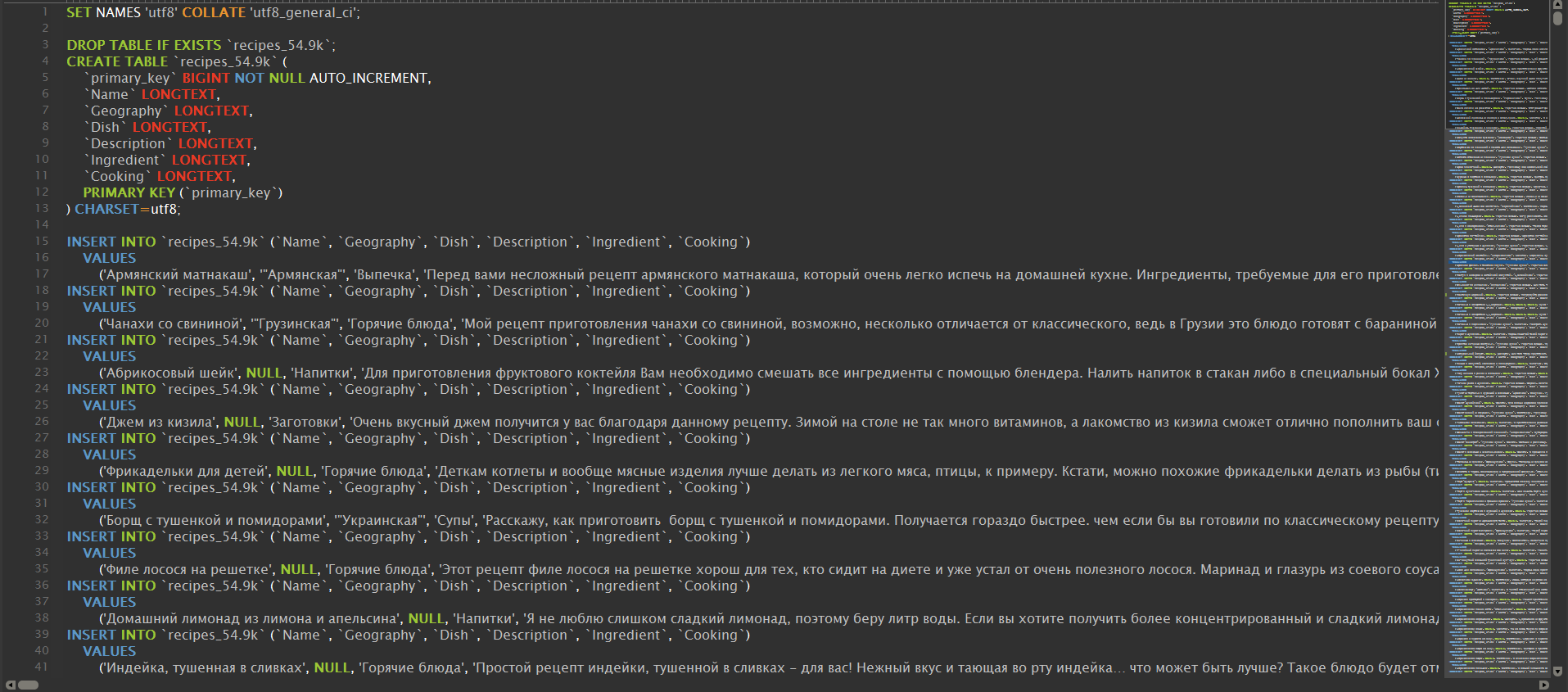The image size is (1568, 692).
Task: Click NULL after 'Абрикосовый шейк'
Action: point(264,373)
